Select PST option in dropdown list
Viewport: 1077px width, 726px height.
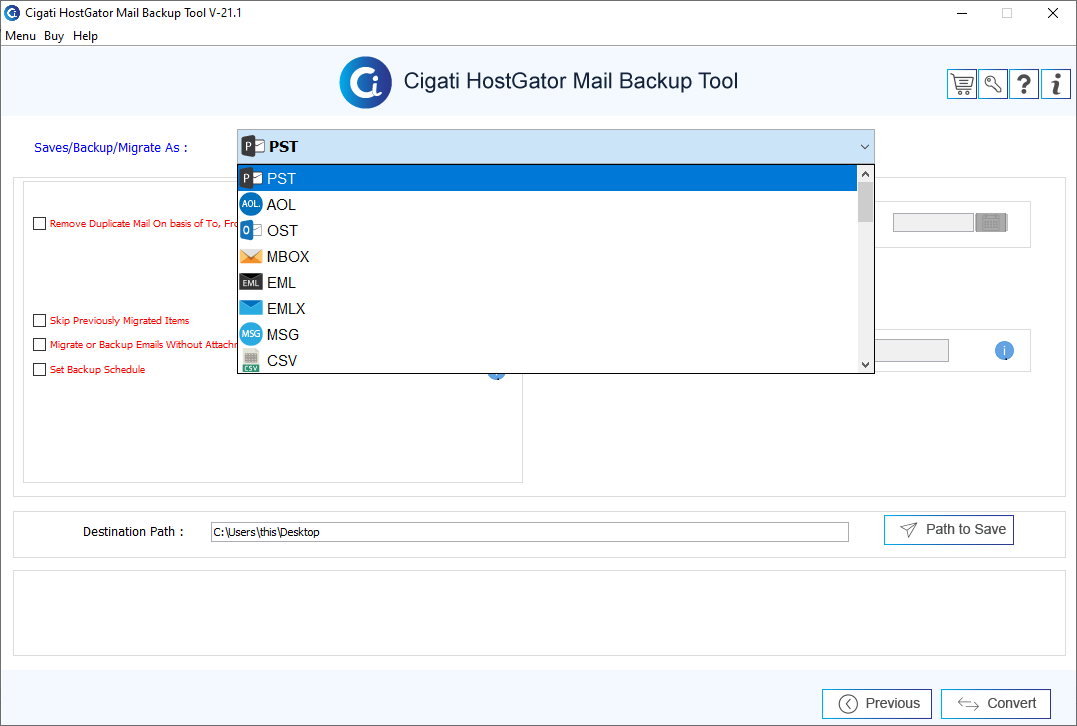[547, 179]
